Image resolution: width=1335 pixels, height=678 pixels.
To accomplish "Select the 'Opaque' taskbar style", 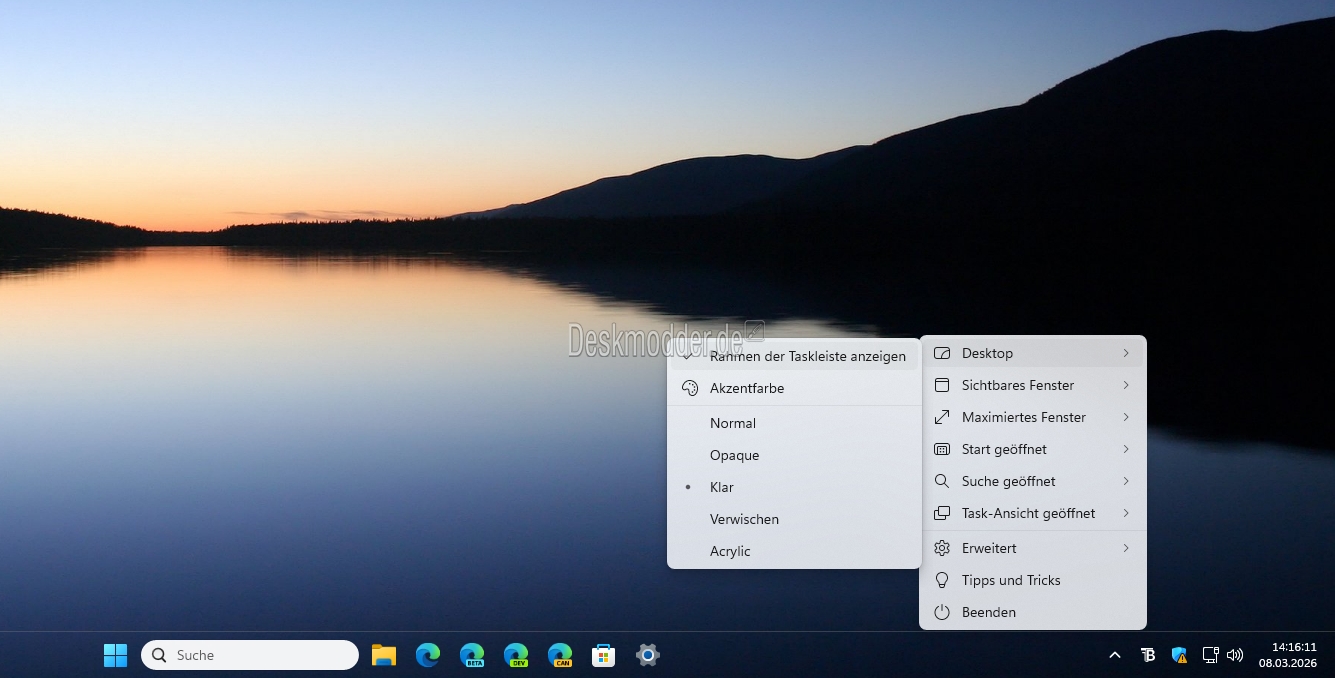I will coord(734,455).
